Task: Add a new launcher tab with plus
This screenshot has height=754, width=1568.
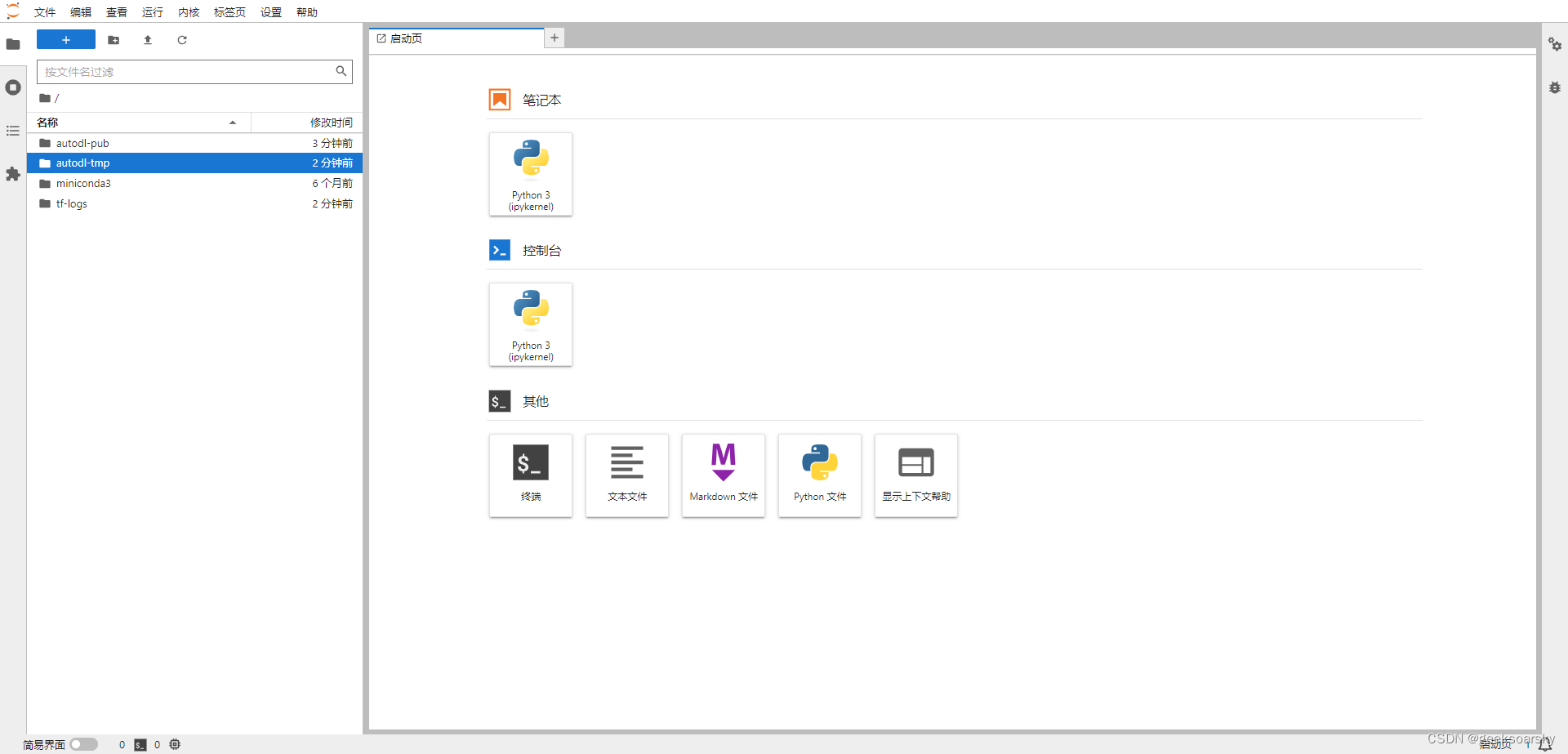Action: click(555, 38)
